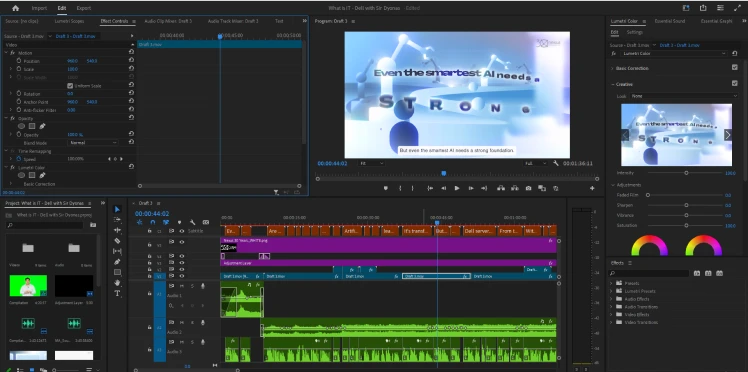The width and height of the screenshot is (748, 372).
Task: Reset the Position parameter
Action: coord(131,61)
